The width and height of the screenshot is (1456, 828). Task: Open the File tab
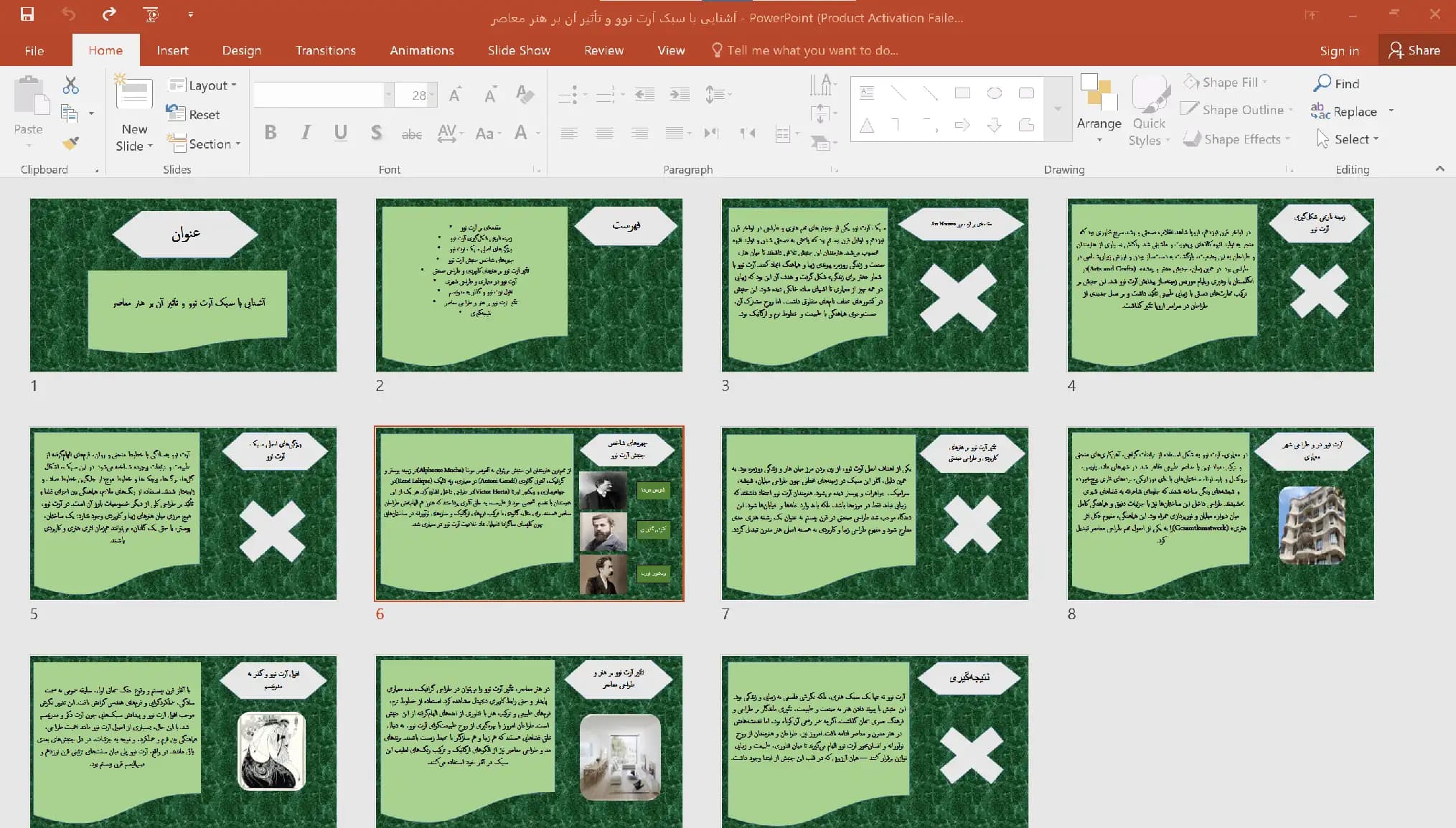coord(34,50)
